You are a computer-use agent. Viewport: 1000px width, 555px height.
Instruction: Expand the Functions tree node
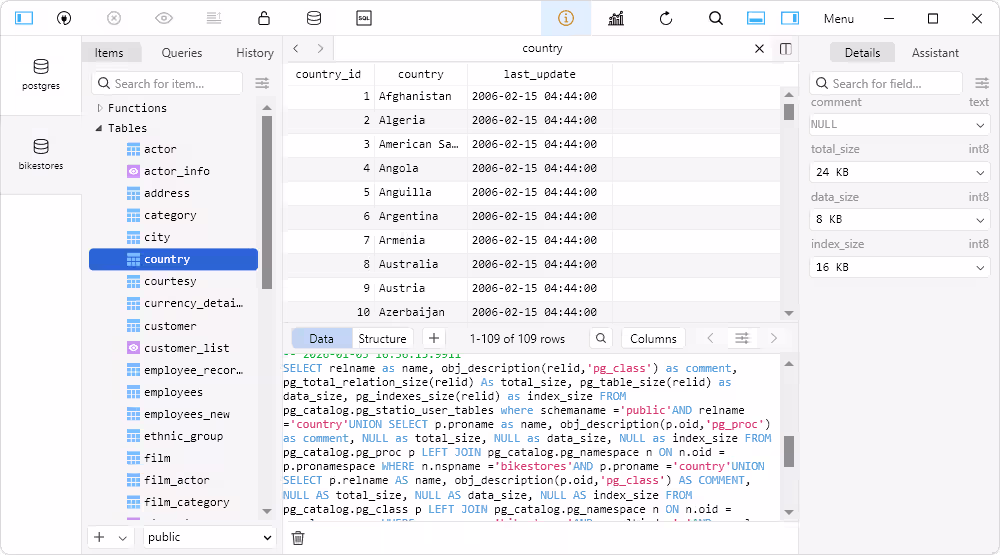(99, 108)
